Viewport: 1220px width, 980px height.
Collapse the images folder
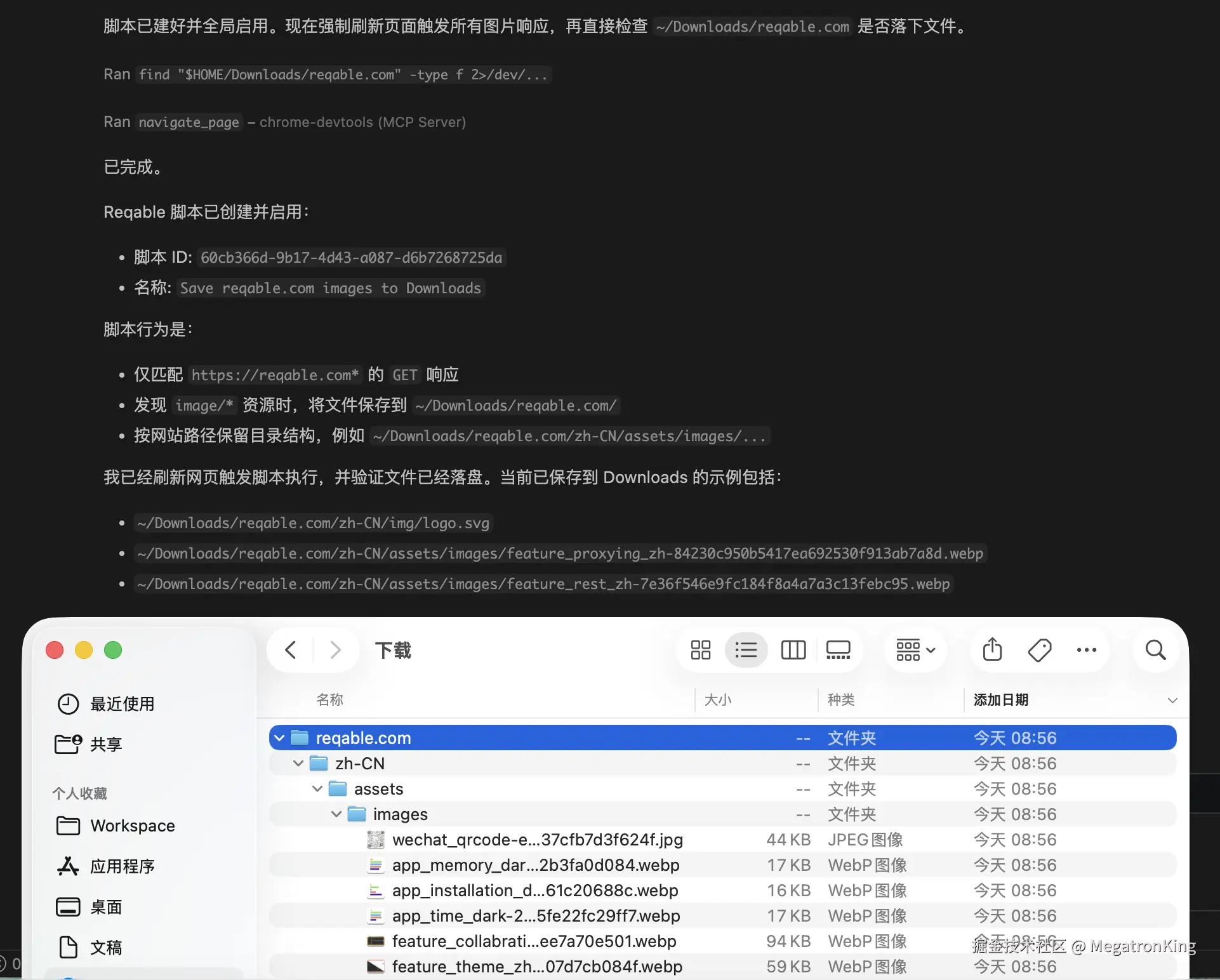[x=336, y=814]
